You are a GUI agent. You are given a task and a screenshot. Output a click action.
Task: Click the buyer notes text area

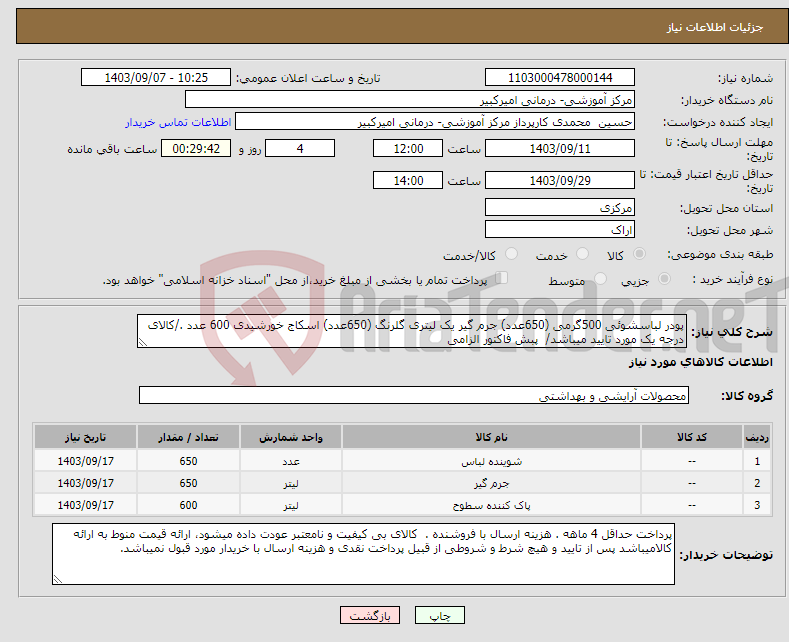coord(363,554)
